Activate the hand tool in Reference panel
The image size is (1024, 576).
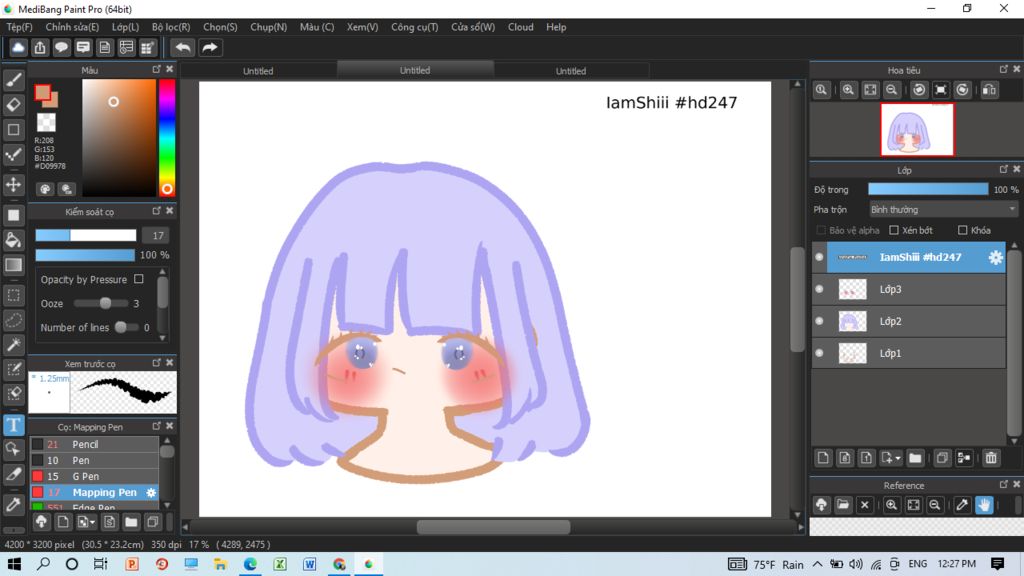pos(984,505)
